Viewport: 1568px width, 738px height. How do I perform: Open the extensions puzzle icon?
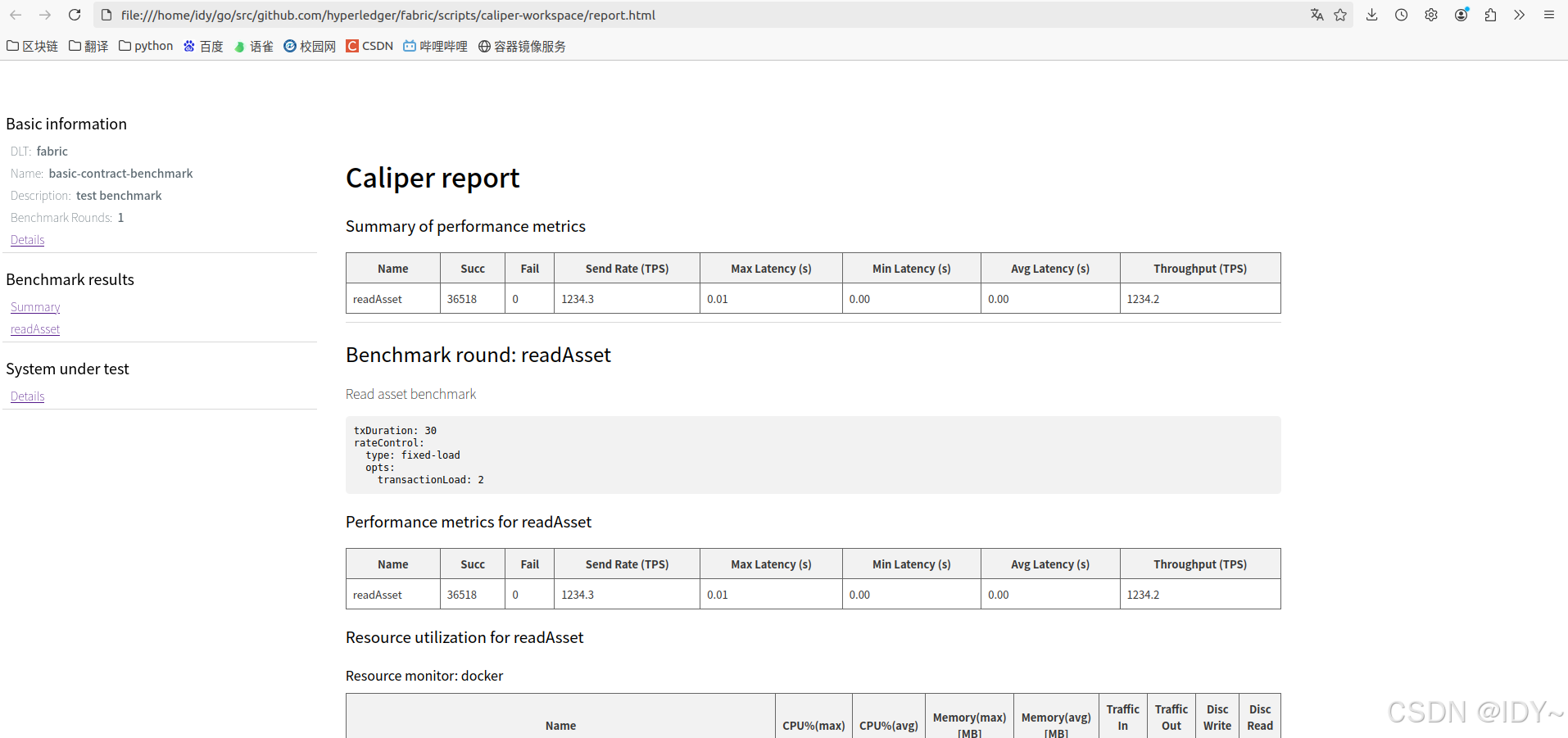[x=1490, y=15]
